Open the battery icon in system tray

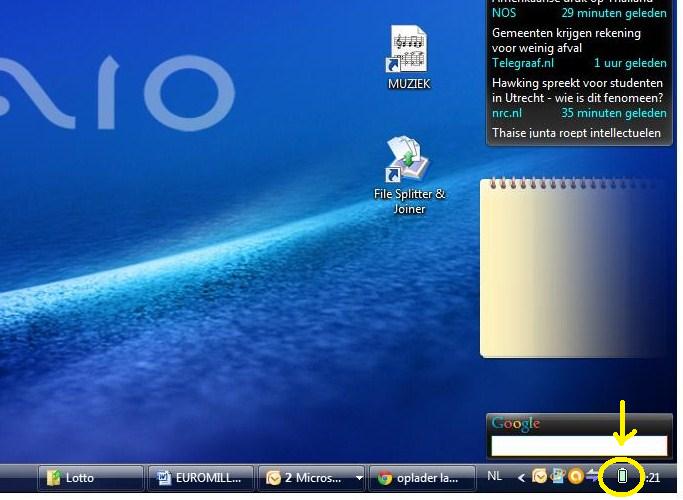(x=622, y=476)
